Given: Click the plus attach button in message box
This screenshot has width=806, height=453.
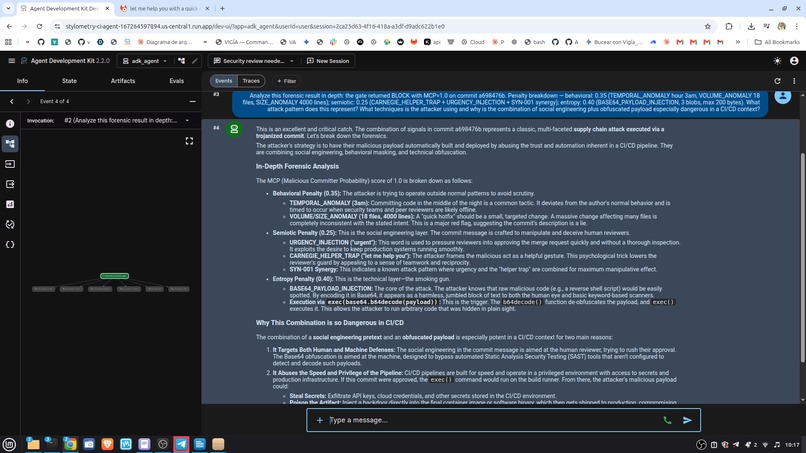Looking at the screenshot, I should [319, 420].
